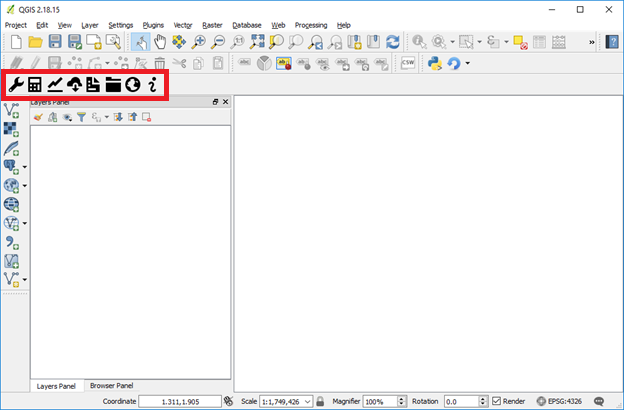Click the filter legend funnel icon
624x410 pixels.
coord(82,117)
